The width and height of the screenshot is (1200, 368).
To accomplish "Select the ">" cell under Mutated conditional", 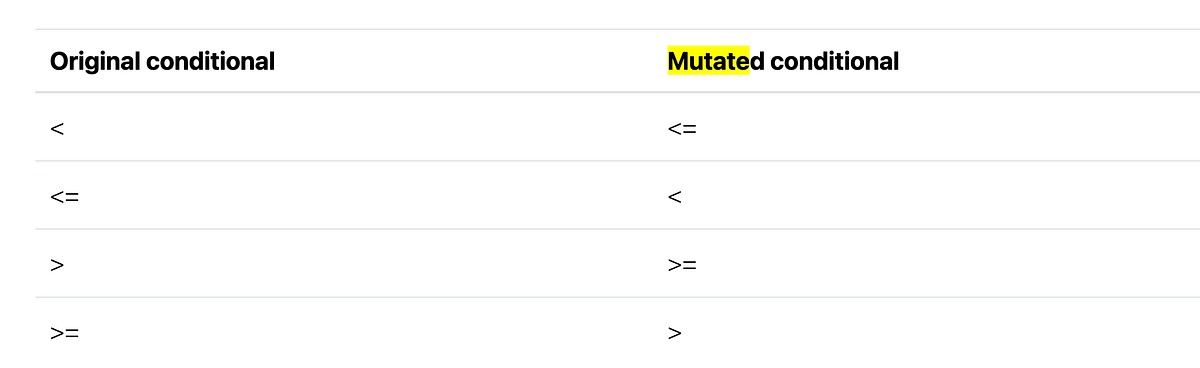I will 674,332.
